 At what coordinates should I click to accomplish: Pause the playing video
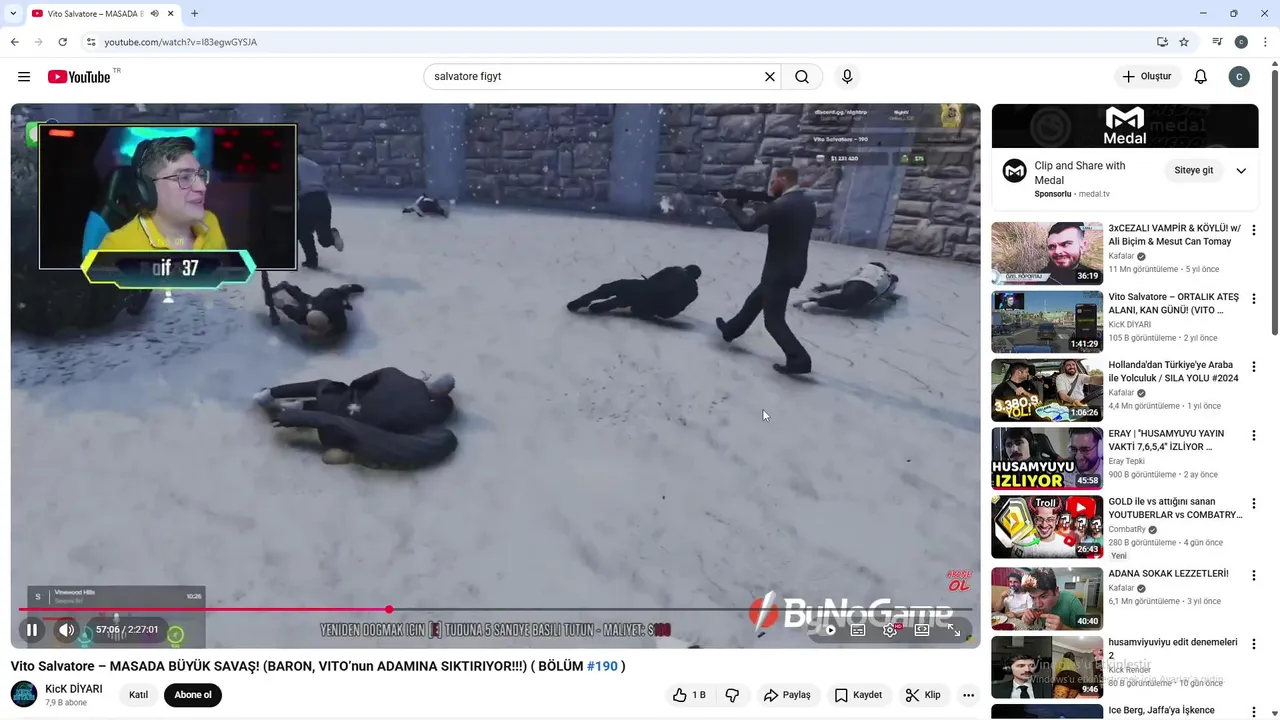coord(32,630)
